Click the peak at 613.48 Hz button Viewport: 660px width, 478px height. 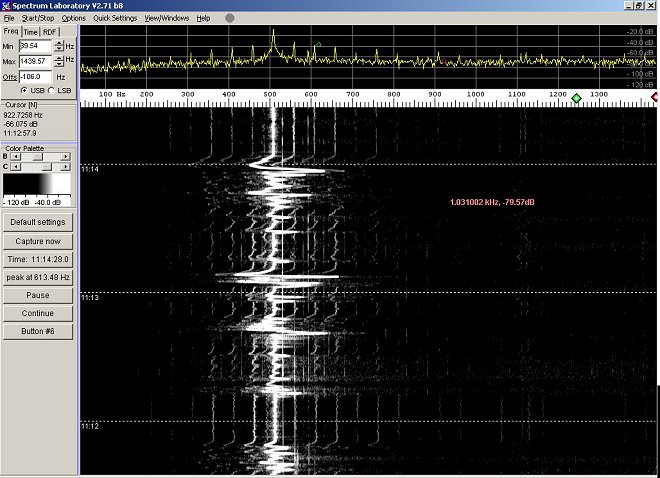pyautogui.click(x=38, y=277)
